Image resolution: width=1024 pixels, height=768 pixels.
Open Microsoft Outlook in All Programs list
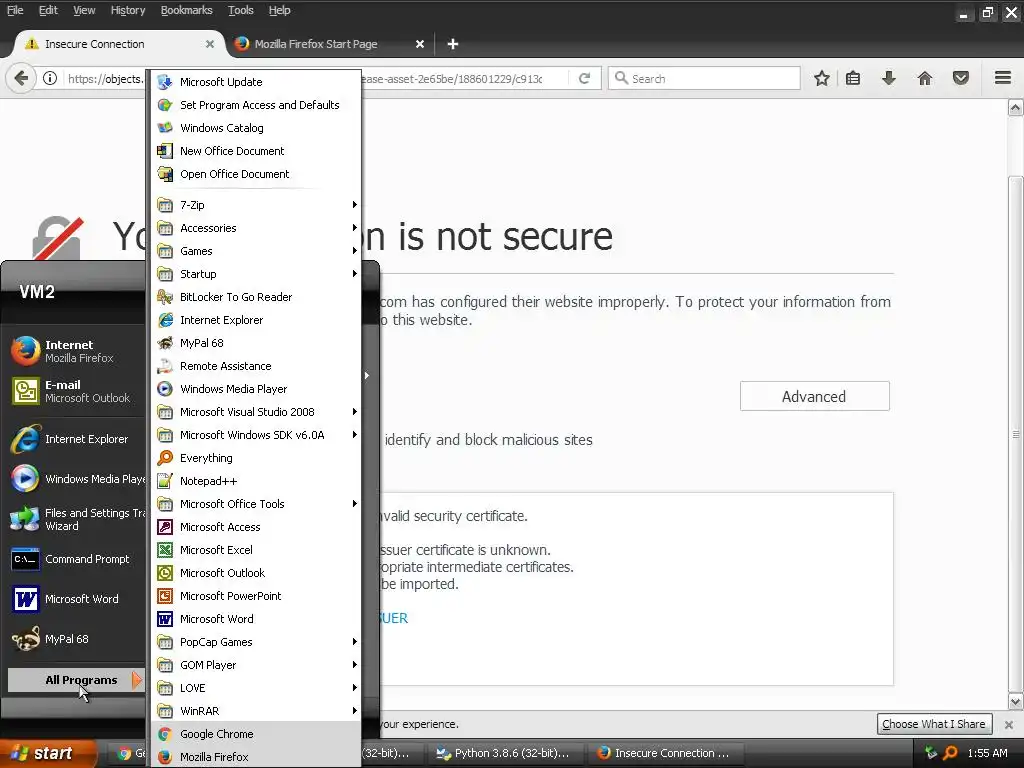point(255,573)
